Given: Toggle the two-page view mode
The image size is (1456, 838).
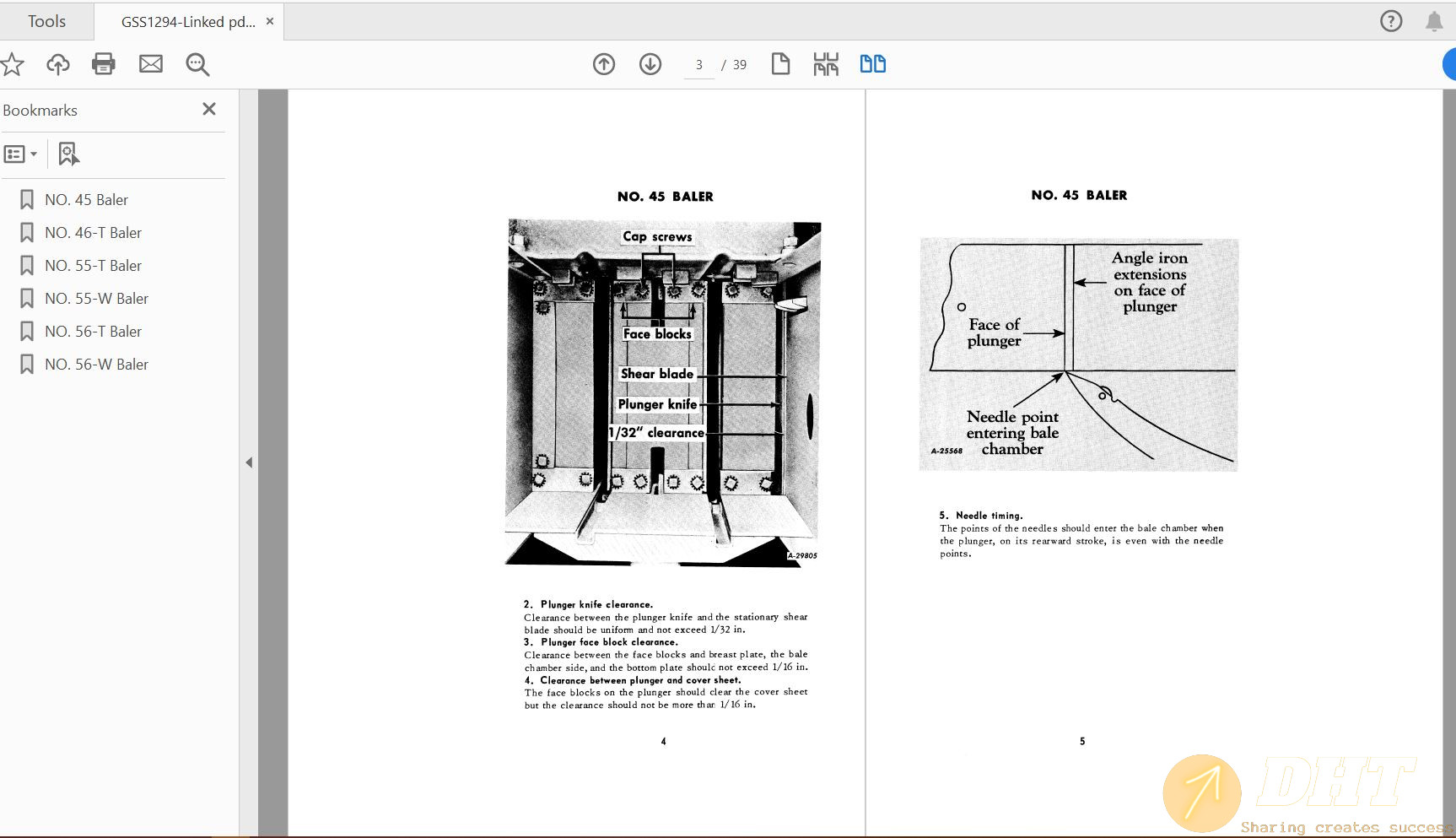Looking at the screenshot, I should [872, 64].
